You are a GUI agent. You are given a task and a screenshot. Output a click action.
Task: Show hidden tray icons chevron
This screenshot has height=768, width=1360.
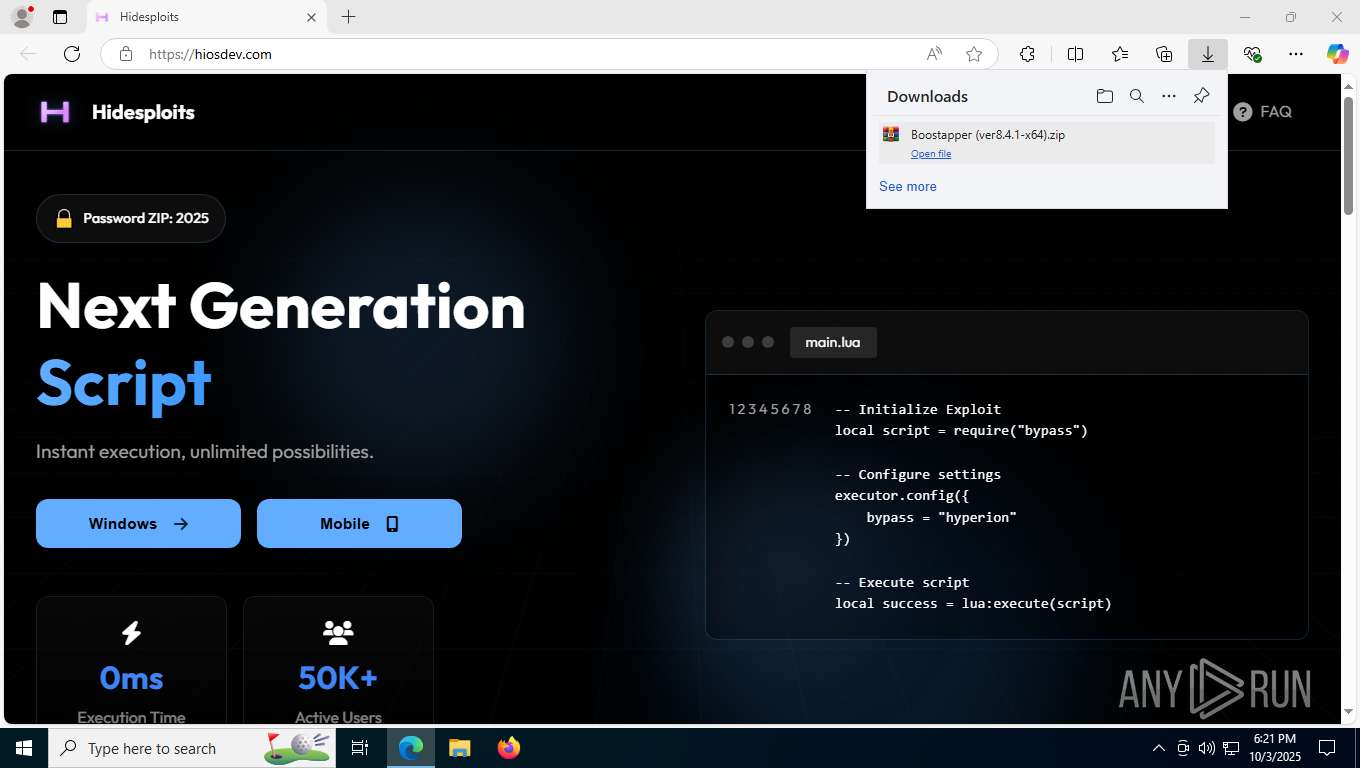[x=1159, y=748]
